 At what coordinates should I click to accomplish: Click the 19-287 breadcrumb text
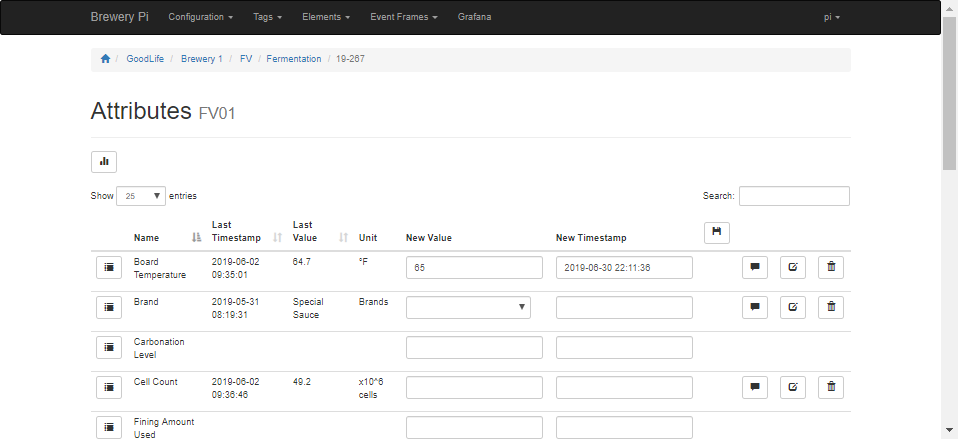[x=351, y=59]
